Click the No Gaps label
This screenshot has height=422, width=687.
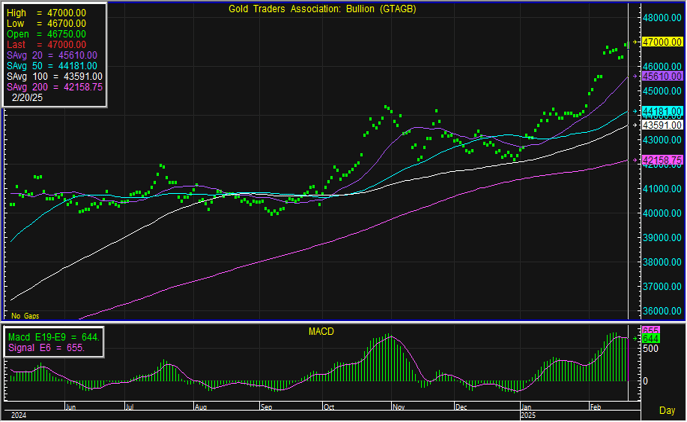[24, 315]
